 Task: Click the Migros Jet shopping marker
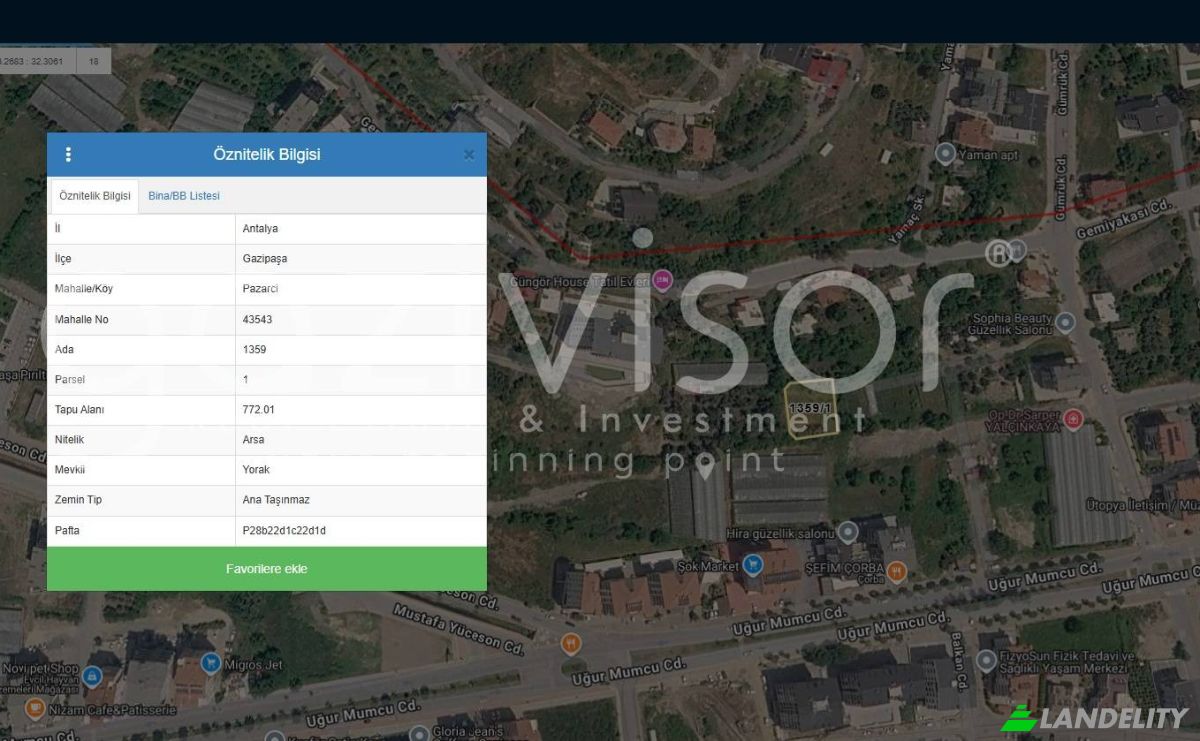[211, 662]
